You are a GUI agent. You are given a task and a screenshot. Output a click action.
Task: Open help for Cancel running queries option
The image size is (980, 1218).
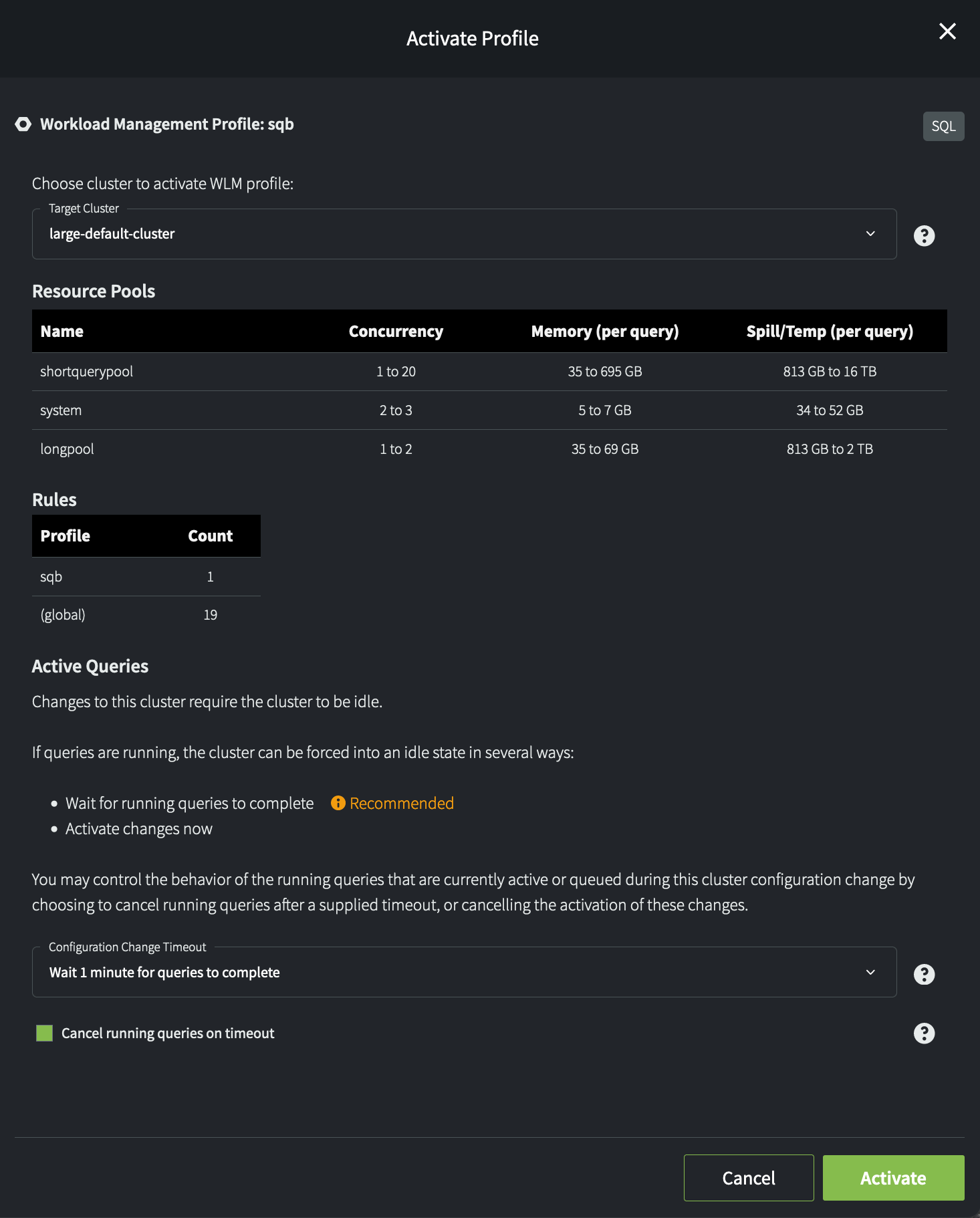coord(924,1033)
